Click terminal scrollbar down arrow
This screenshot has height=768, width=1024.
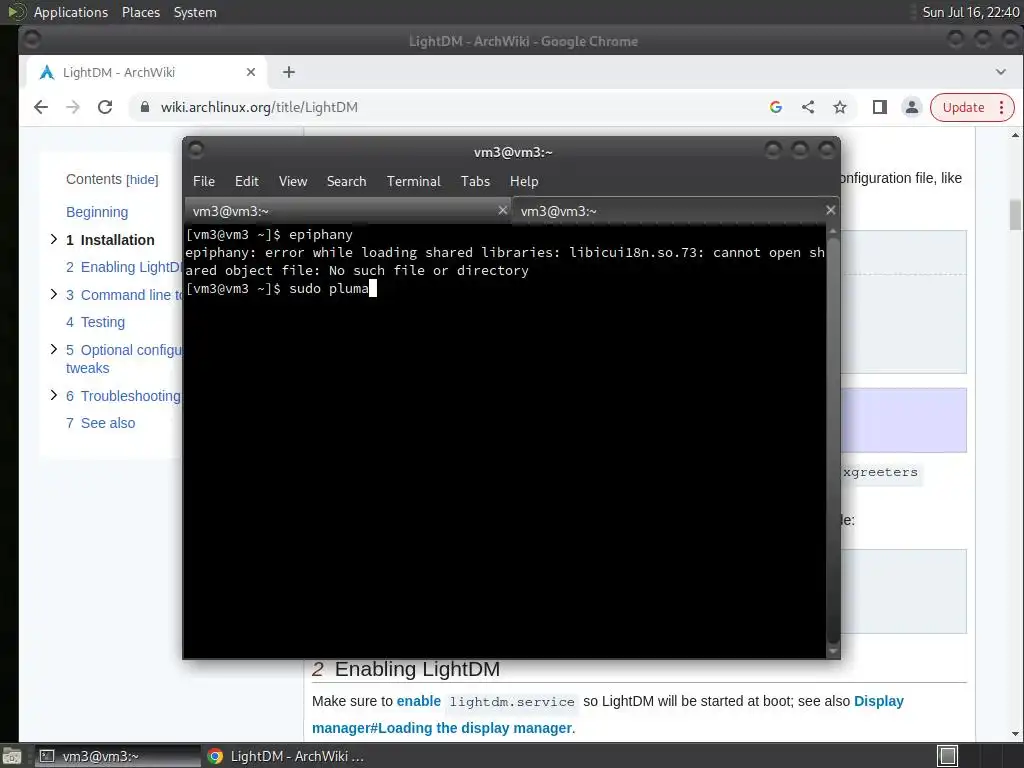[833, 650]
